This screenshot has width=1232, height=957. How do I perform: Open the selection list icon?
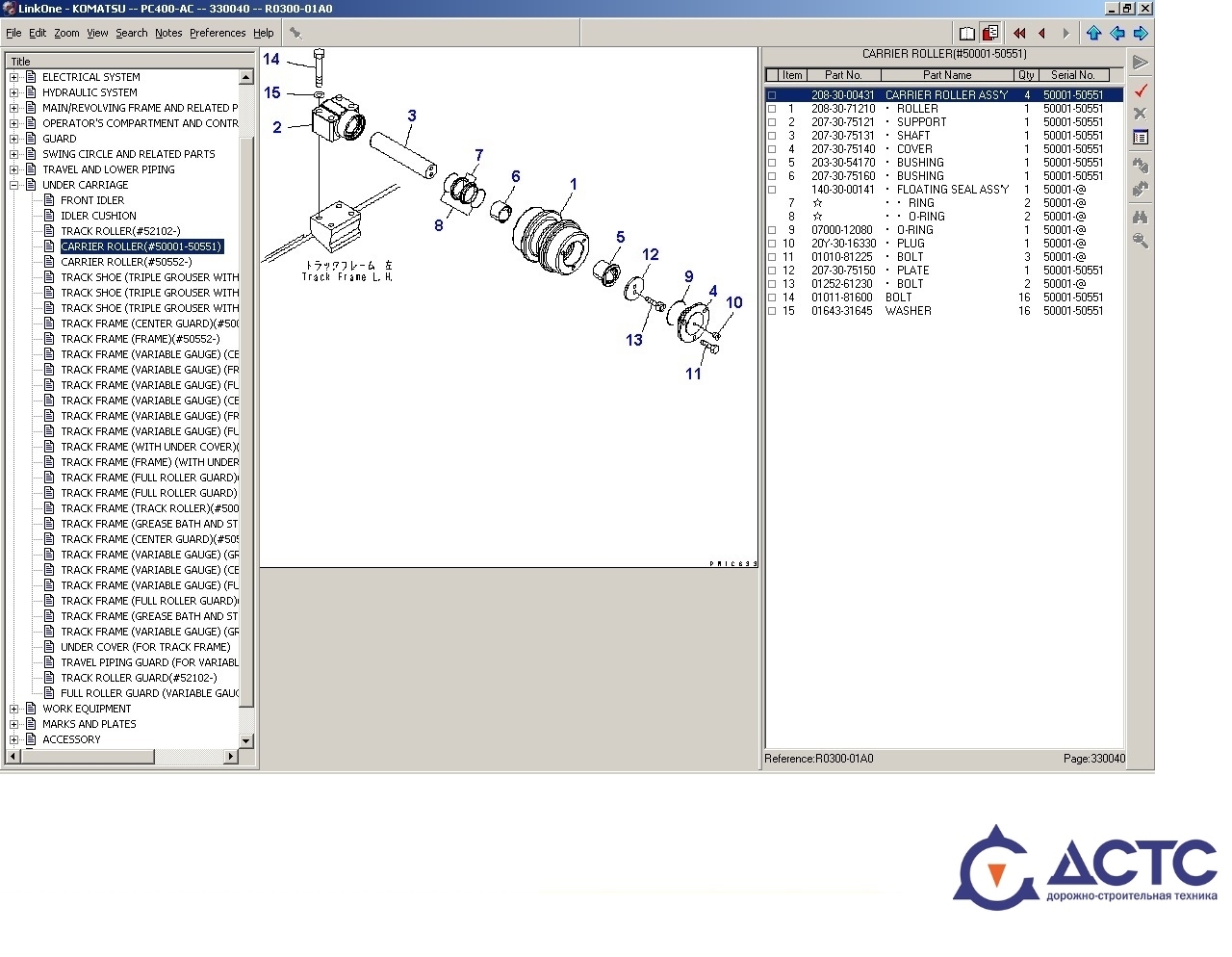1141,138
